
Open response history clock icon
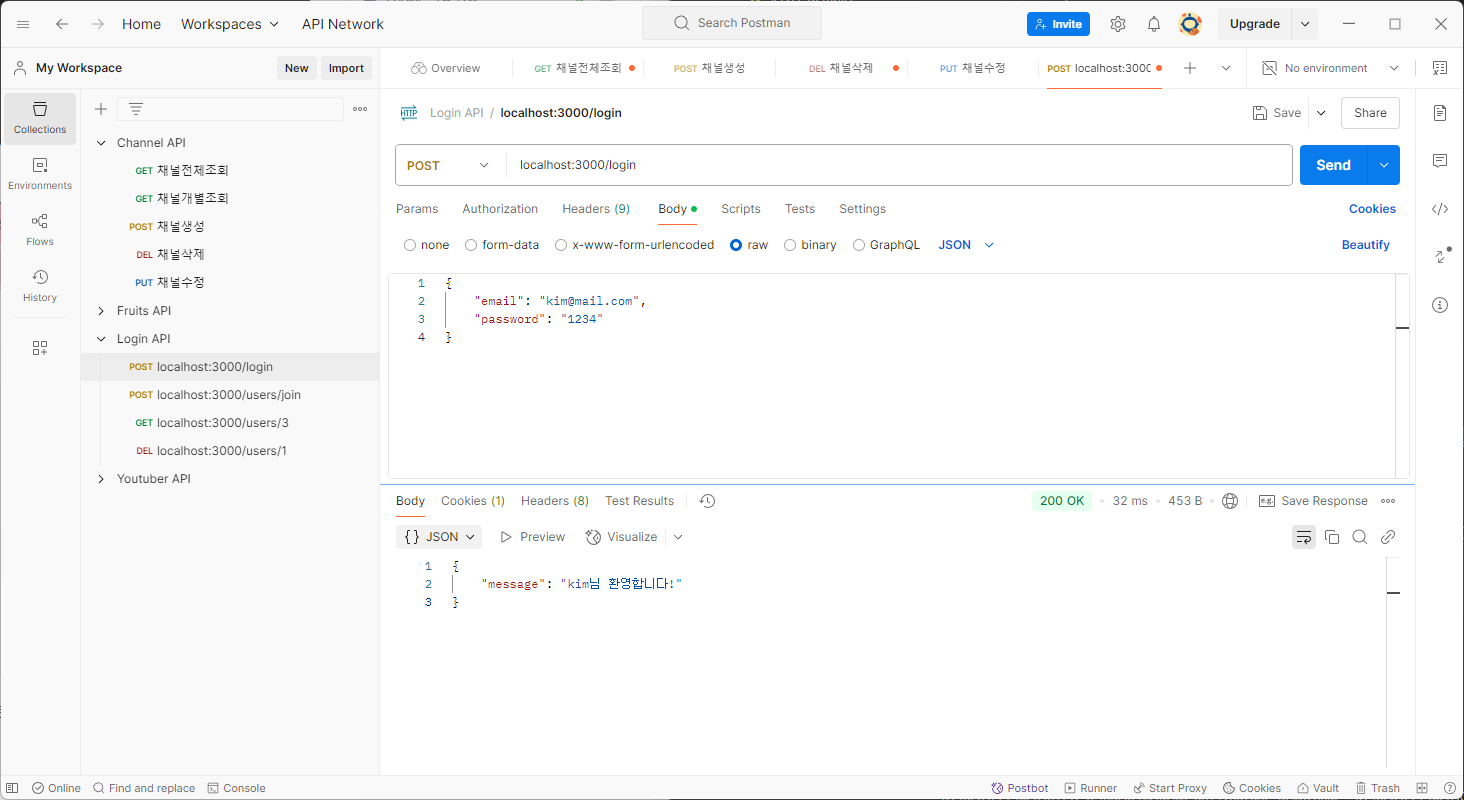coord(708,501)
